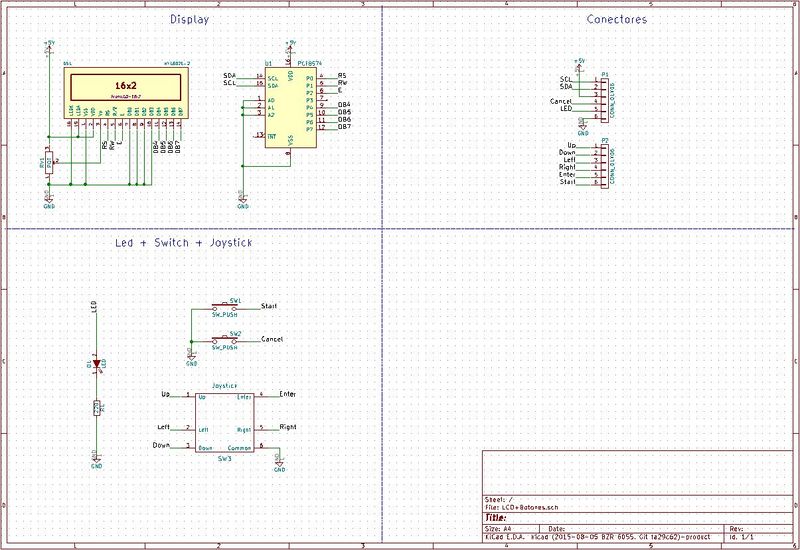
Task: Click the GND symbol below connector P1
Action: 582,128
